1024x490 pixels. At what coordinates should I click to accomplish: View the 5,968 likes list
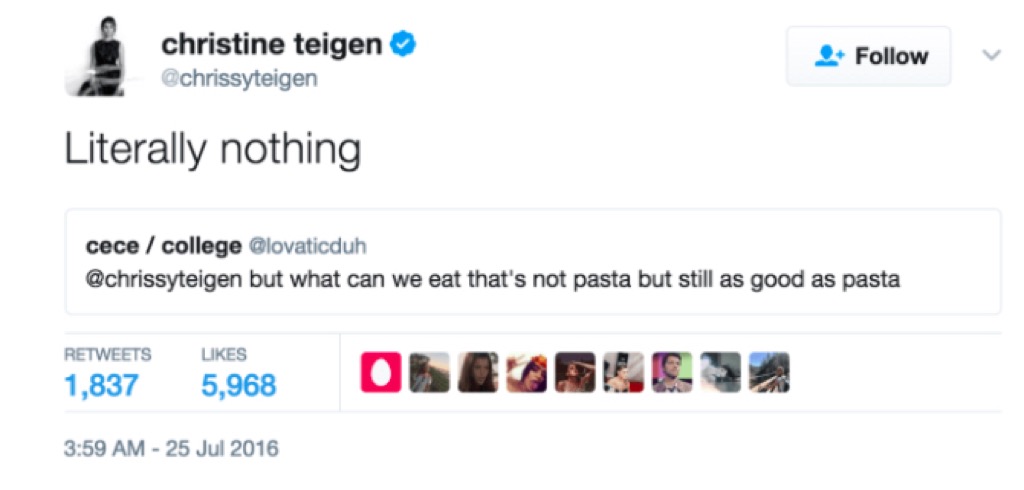pos(238,385)
